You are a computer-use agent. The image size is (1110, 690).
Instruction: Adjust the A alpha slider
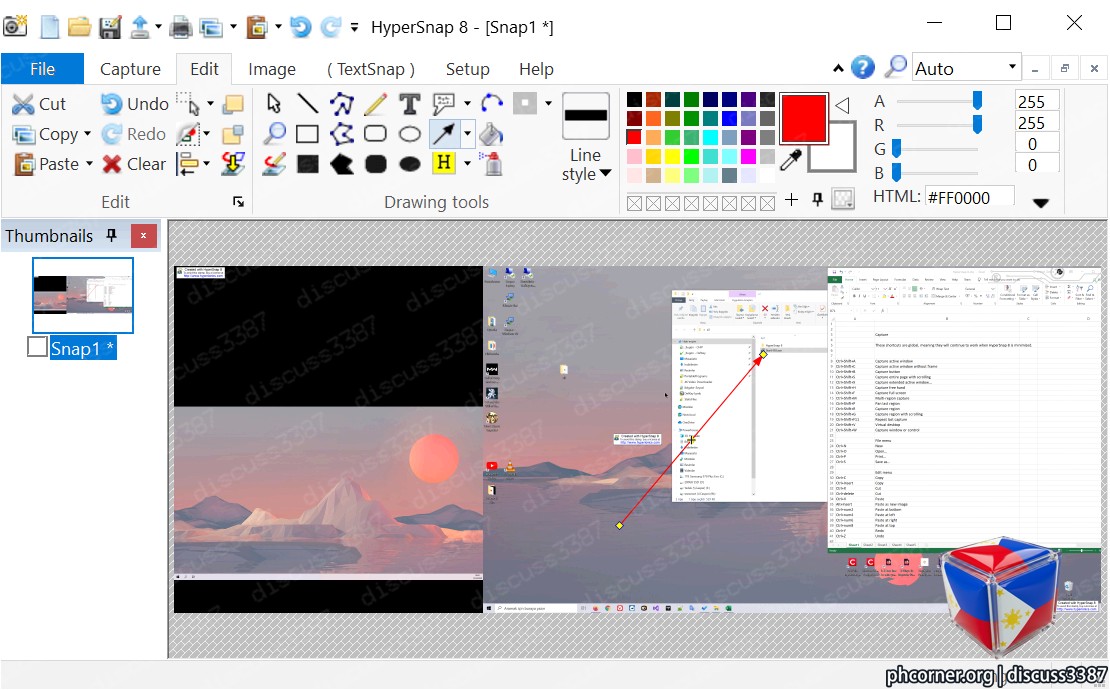(x=977, y=100)
